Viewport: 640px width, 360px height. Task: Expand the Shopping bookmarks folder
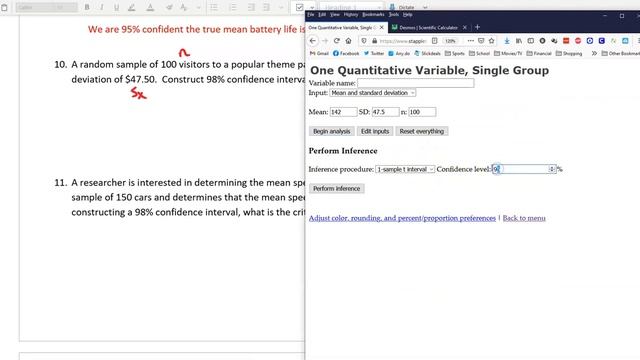569,53
